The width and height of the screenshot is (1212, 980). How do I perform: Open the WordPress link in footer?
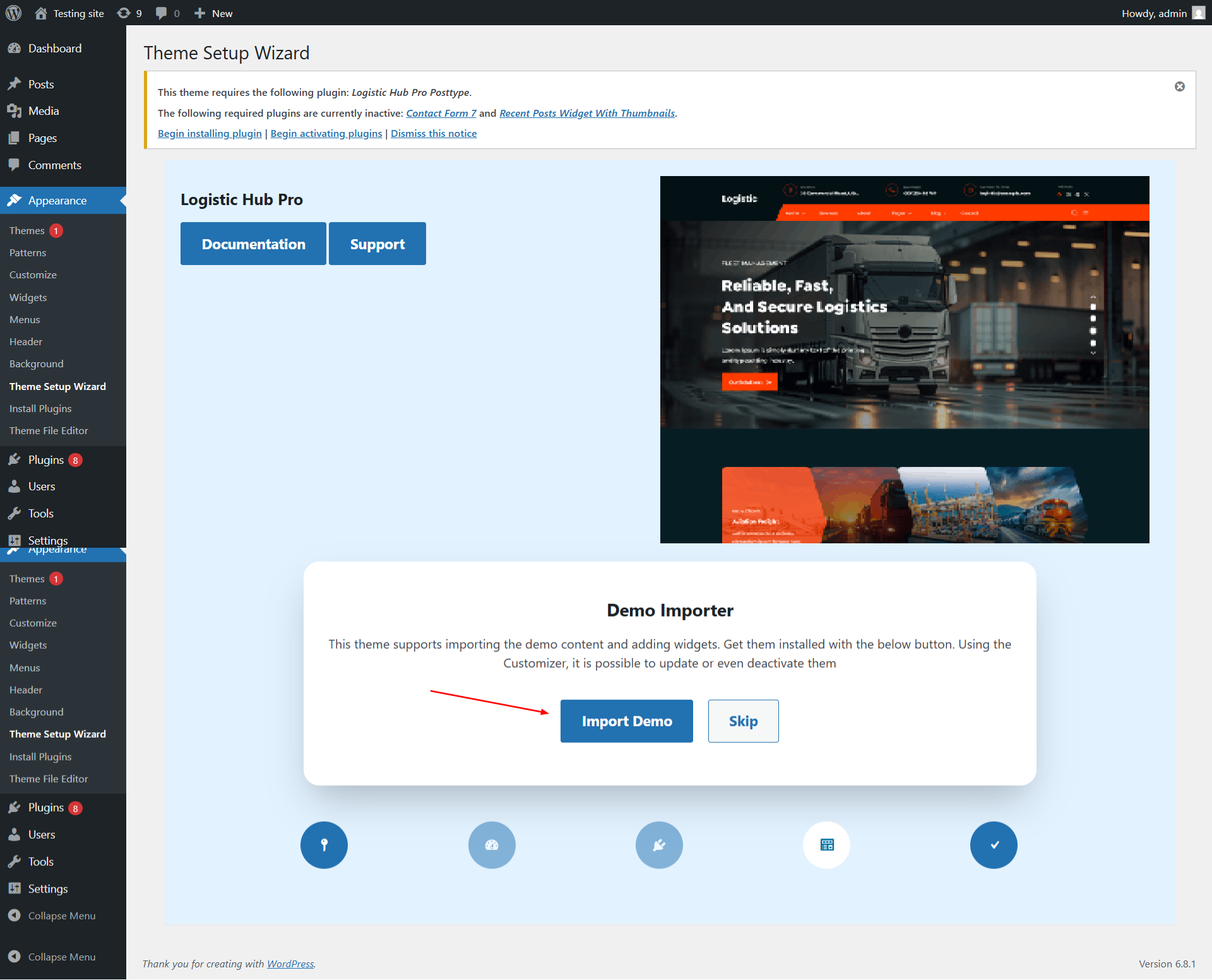(x=290, y=964)
